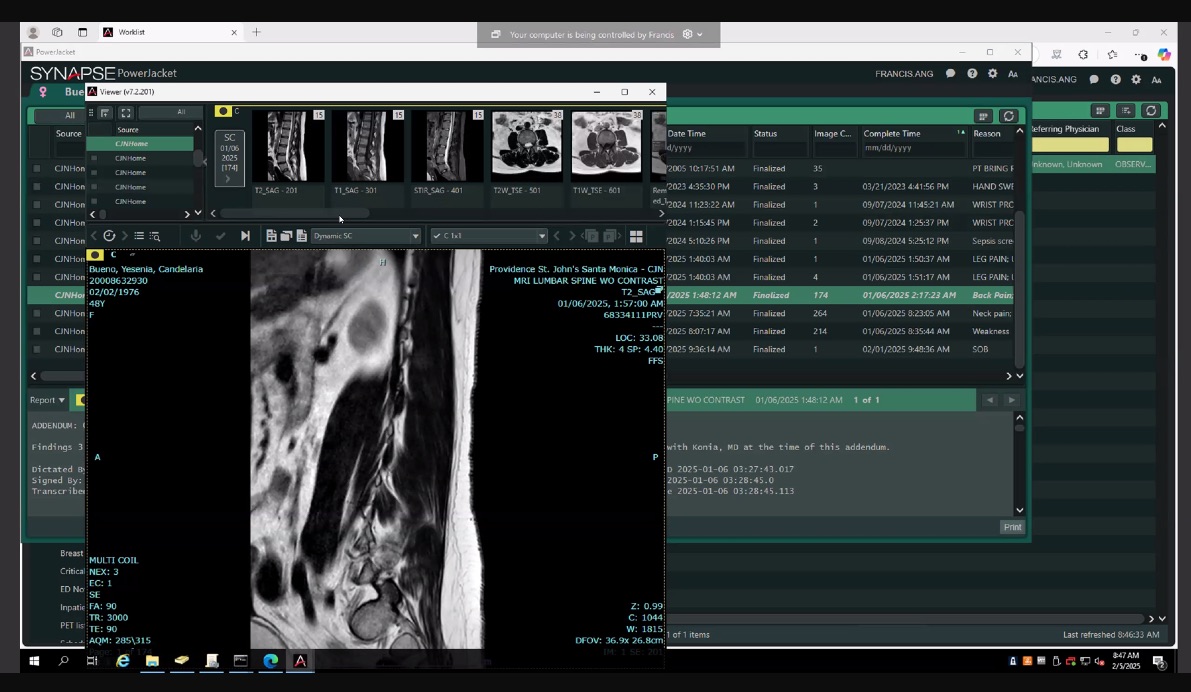Activate the microphone dictation icon

196,236
